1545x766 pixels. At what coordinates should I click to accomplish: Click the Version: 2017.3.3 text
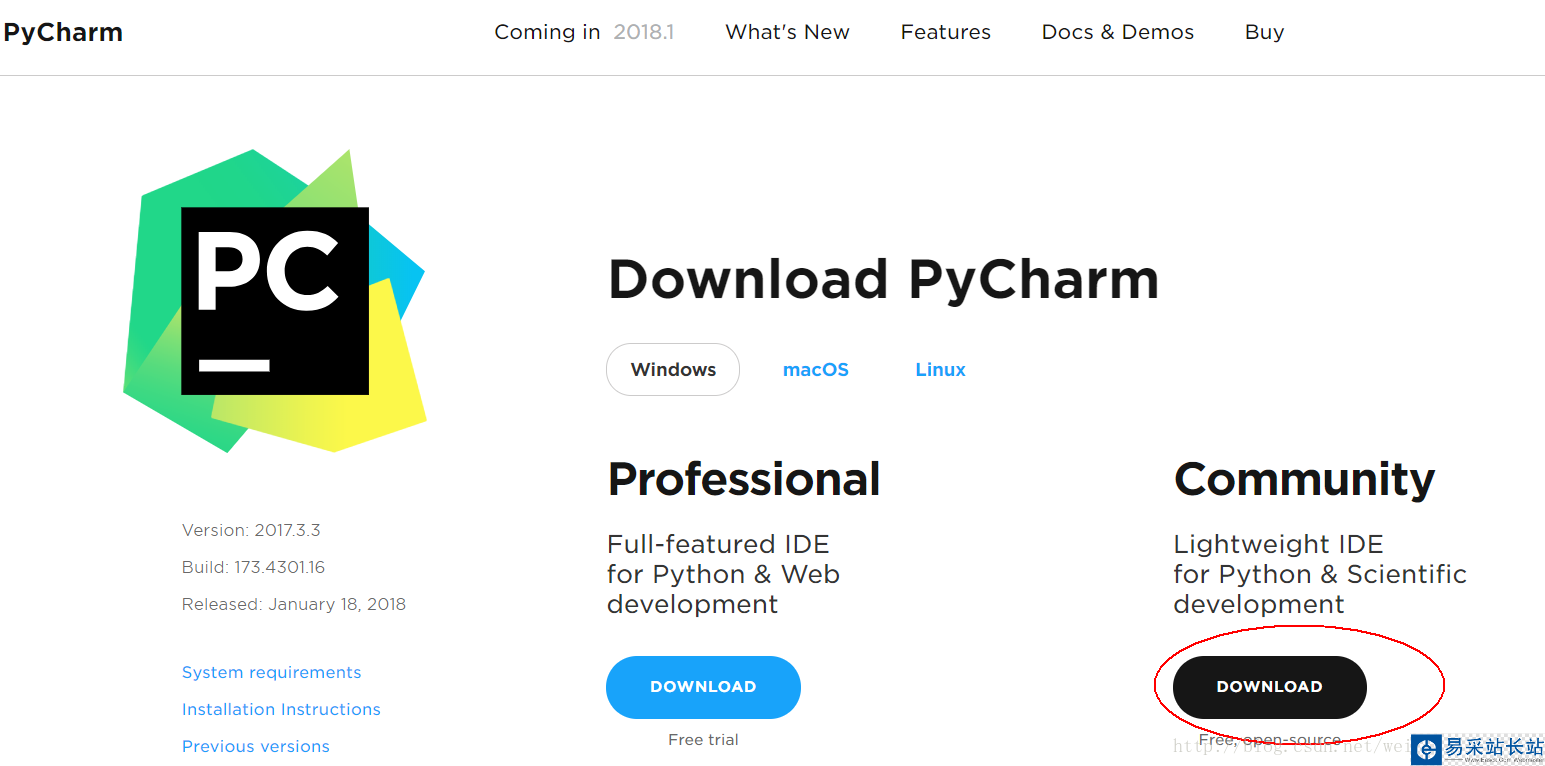point(251,530)
